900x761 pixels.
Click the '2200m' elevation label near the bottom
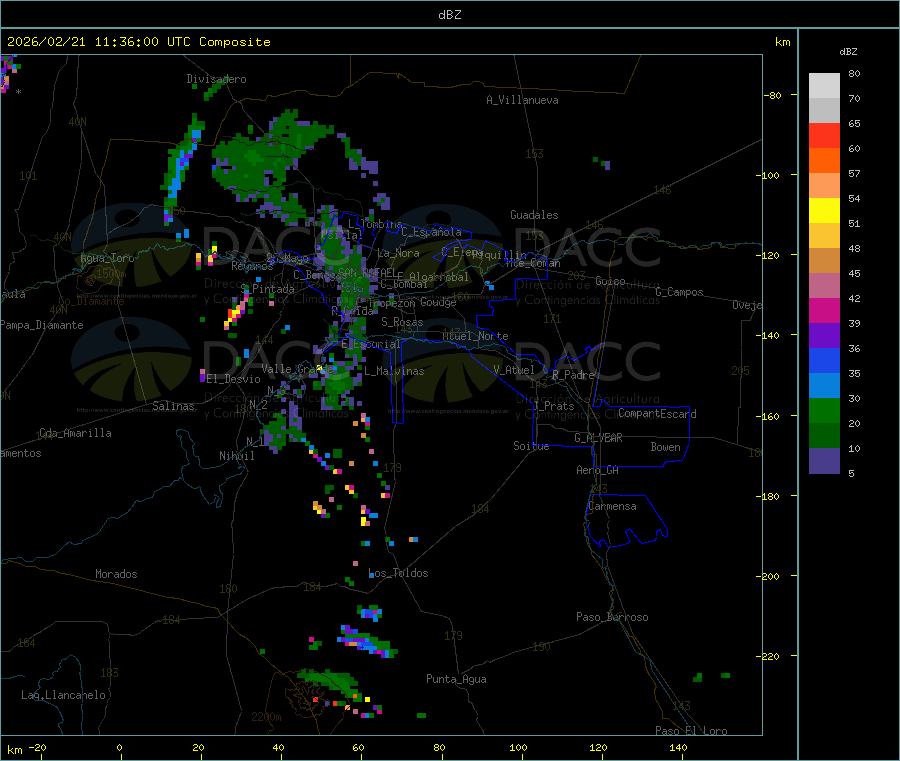(266, 717)
